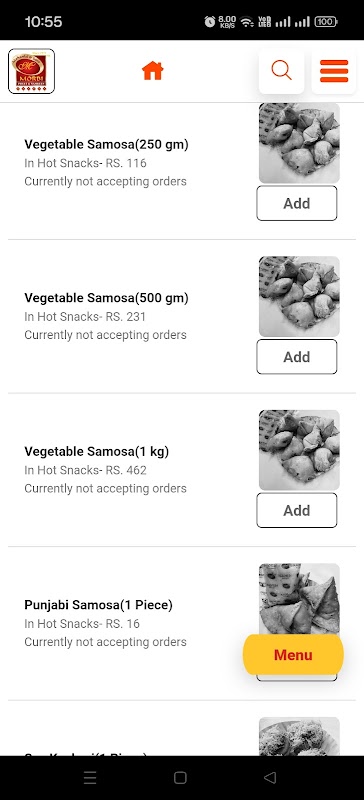The image size is (364, 800).
Task: Open the yellow floating Menu button
Action: tap(293, 655)
